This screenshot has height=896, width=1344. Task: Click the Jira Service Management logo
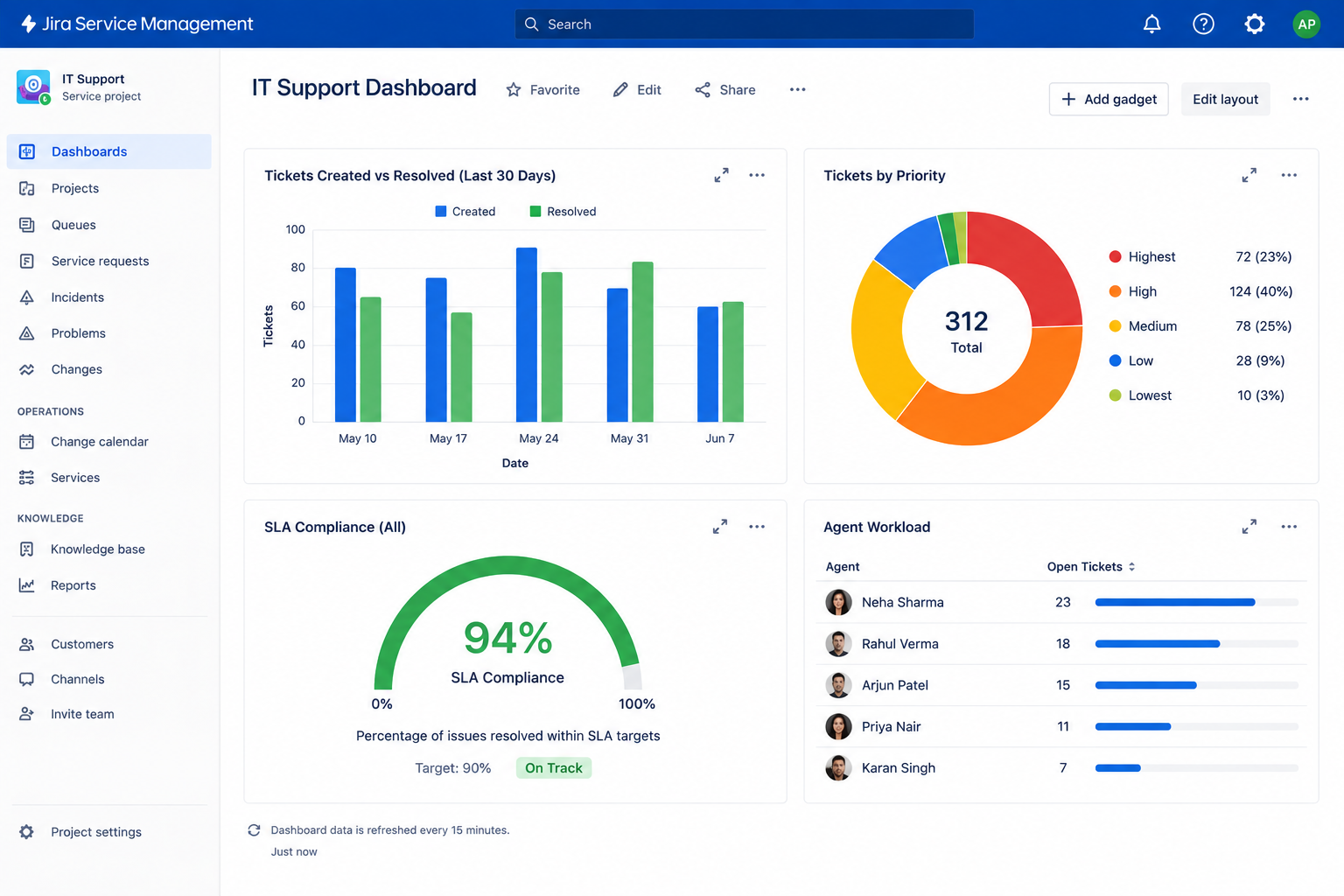click(137, 24)
